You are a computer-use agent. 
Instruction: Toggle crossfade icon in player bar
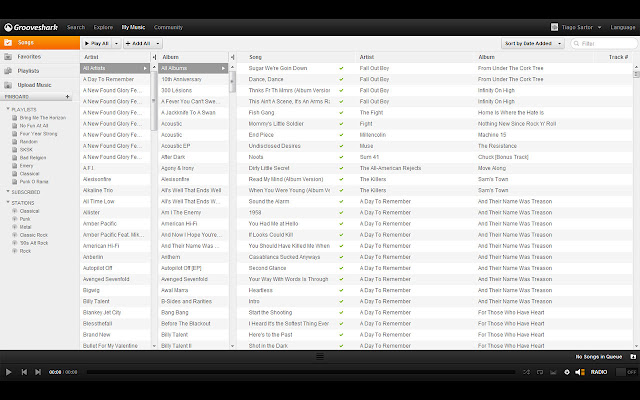pos(553,372)
